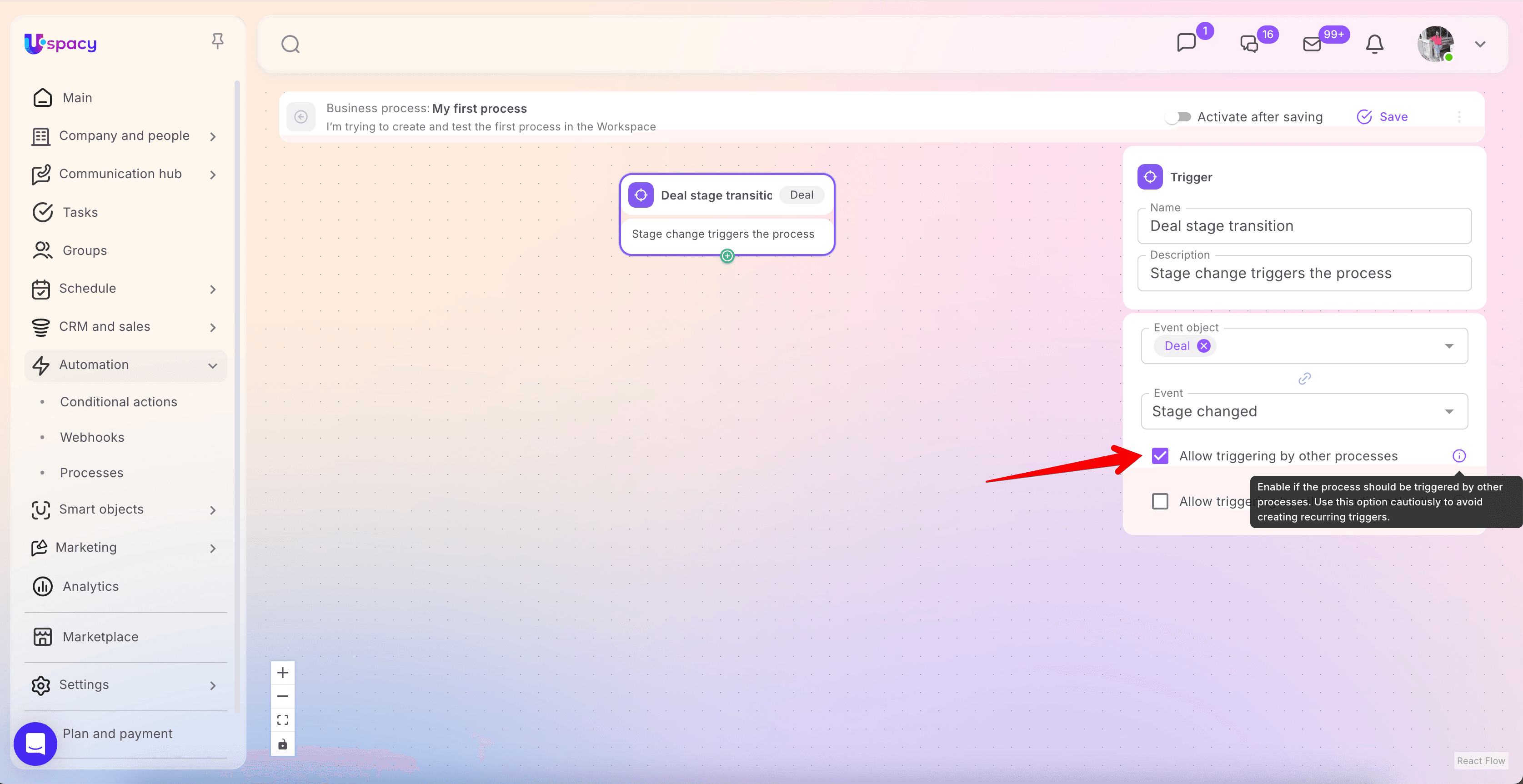Viewport: 1523px width, 784px height.
Task: Click the back arrow beside Business process
Action: coord(301,117)
